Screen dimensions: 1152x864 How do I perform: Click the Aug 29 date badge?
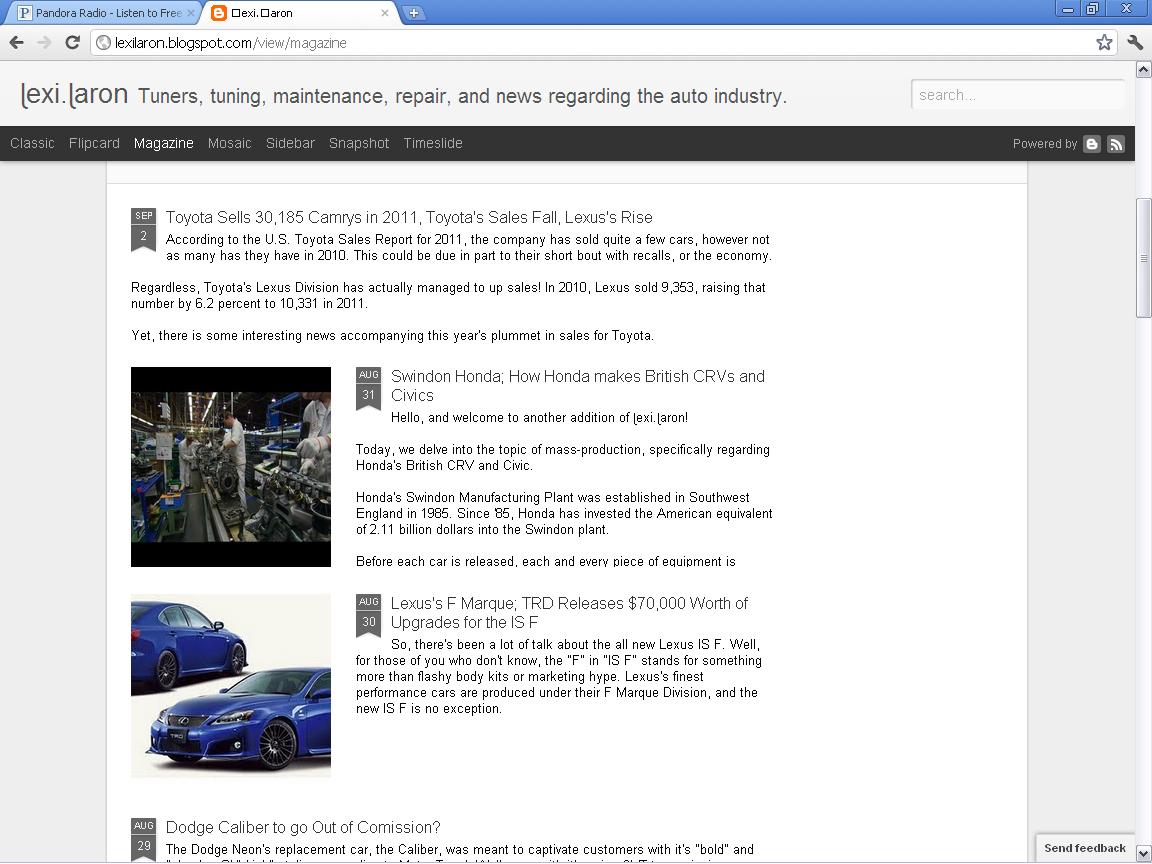click(143, 838)
